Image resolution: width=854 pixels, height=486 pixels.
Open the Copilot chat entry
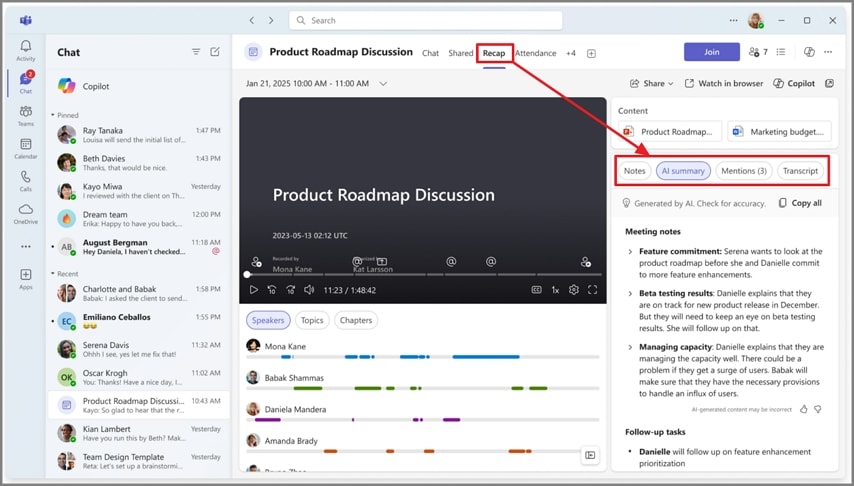(139, 86)
